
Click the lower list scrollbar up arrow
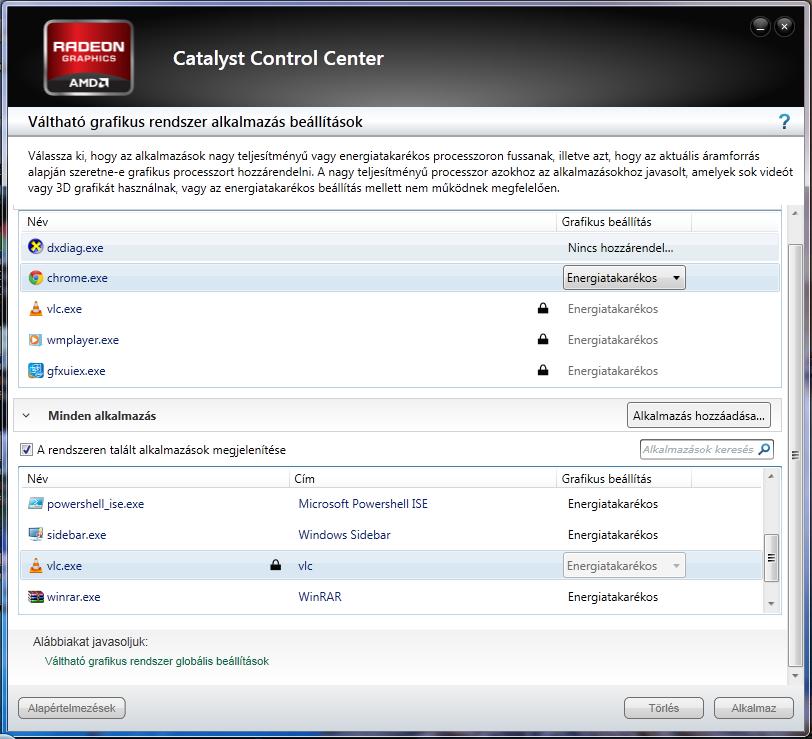point(771,476)
